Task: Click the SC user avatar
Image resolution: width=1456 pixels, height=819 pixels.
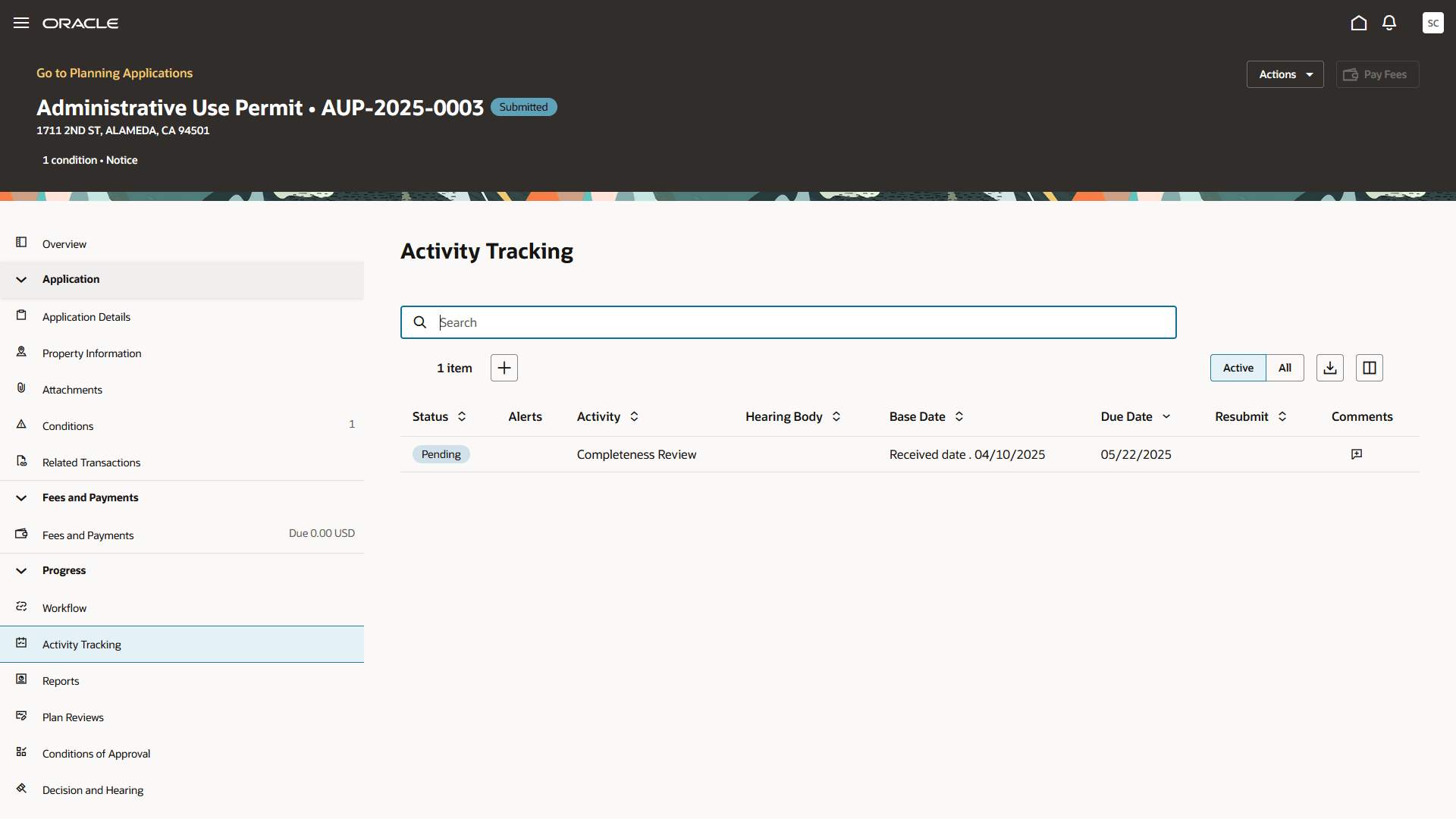Action: (1432, 23)
